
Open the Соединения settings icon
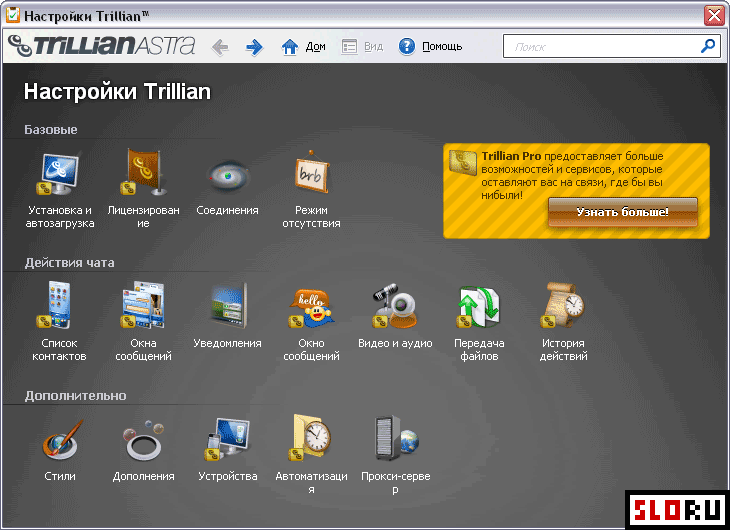coord(228,176)
